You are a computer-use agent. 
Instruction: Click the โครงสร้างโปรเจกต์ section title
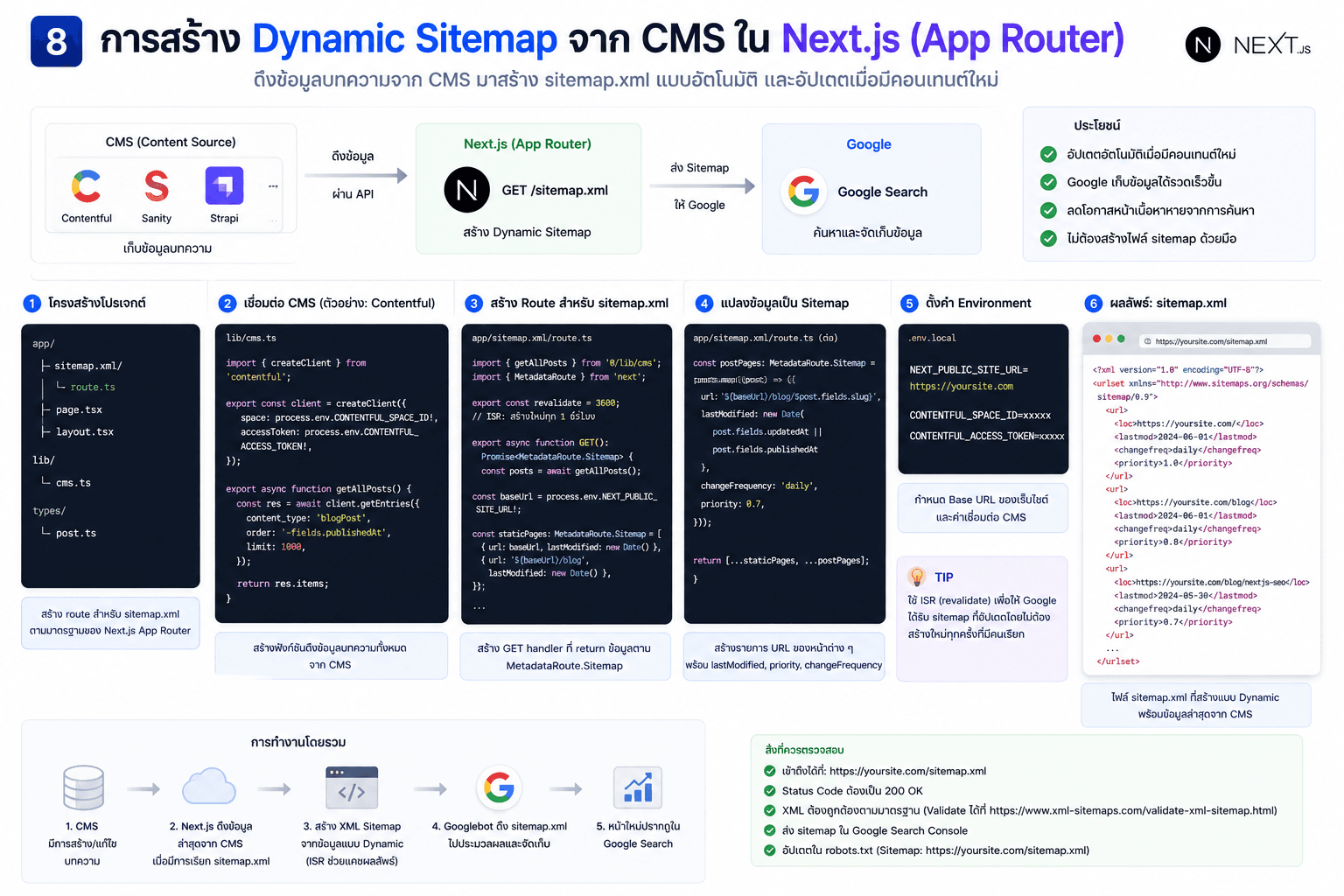(97, 303)
